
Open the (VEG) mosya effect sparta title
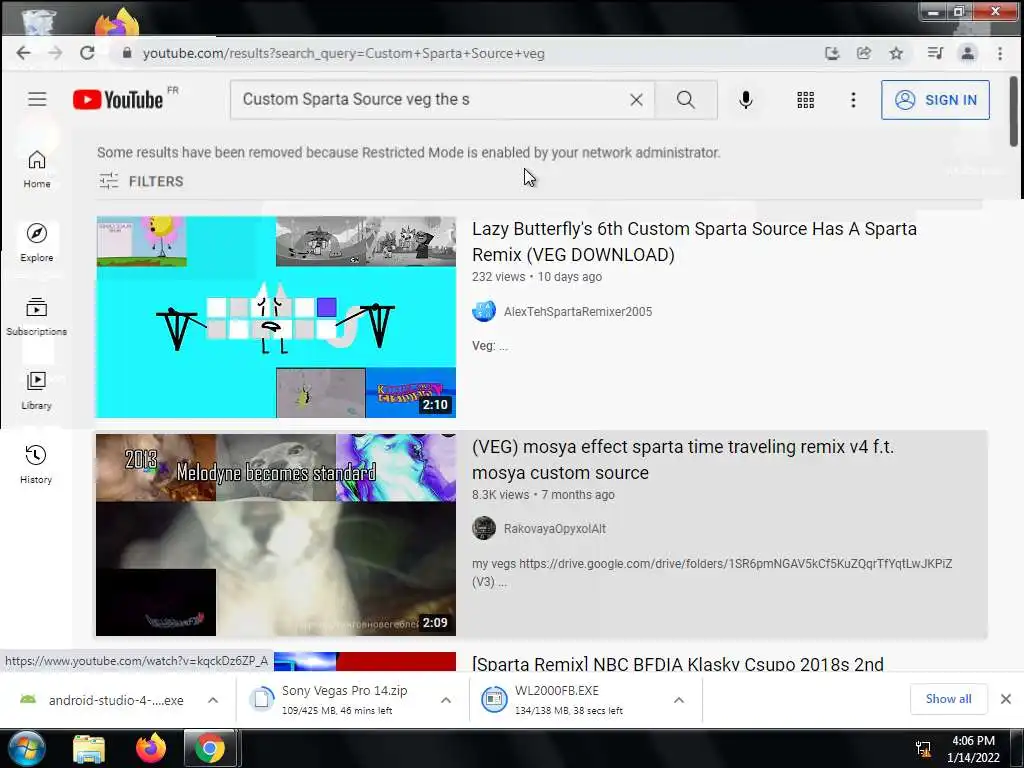683,460
